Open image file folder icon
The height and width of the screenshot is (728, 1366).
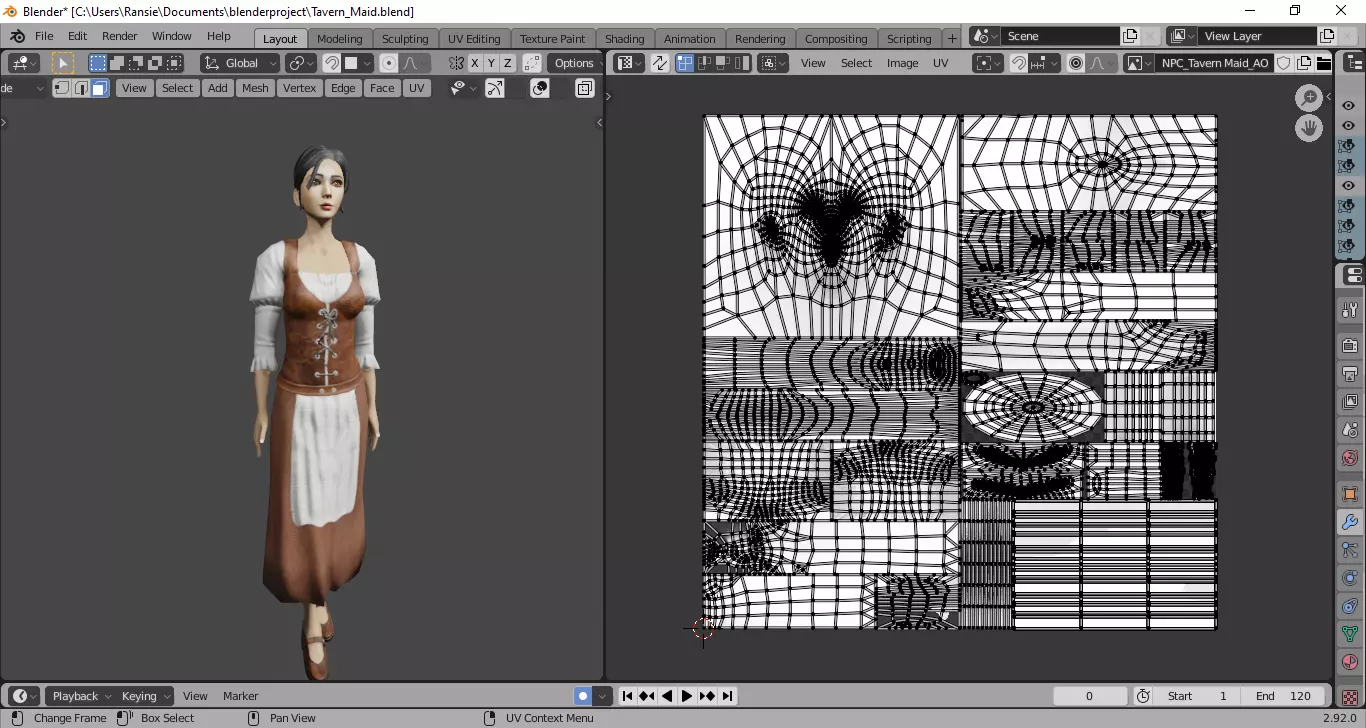click(1324, 63)
